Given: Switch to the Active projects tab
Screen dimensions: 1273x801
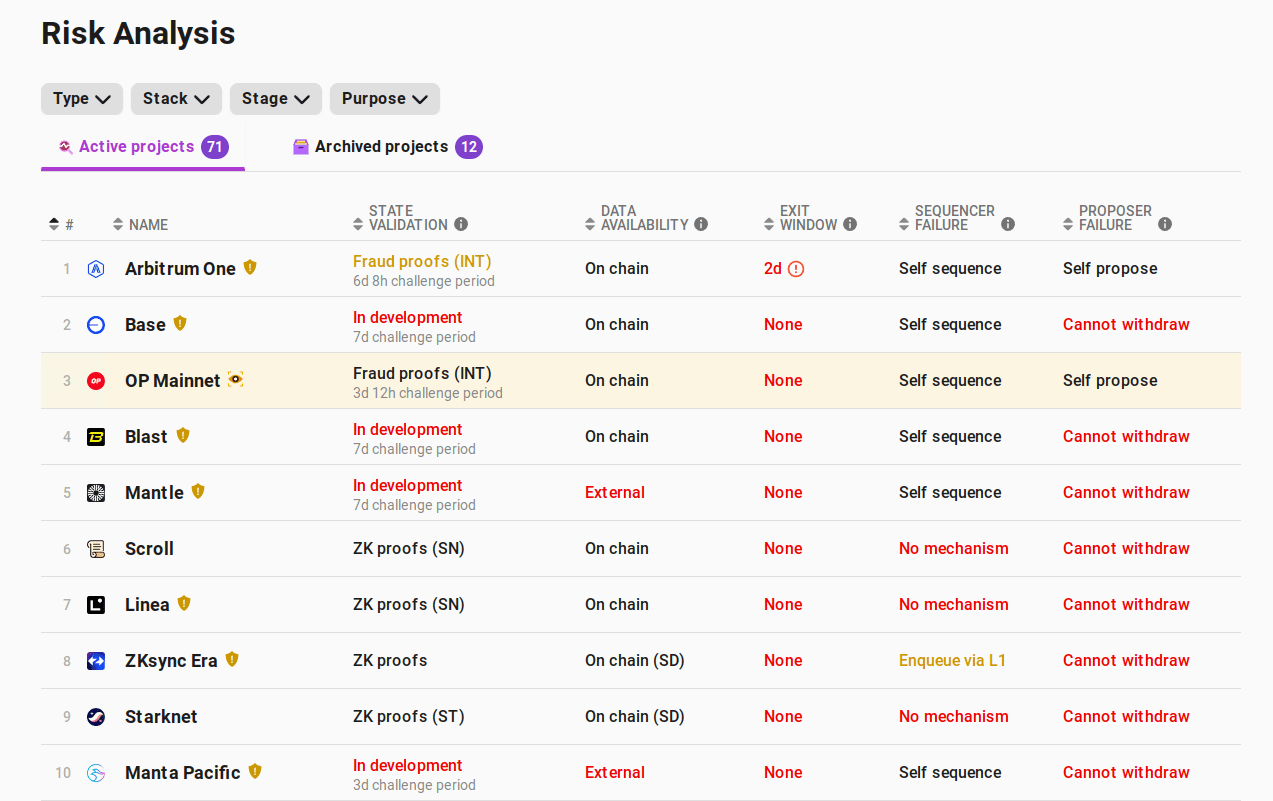Looking at the screenshot, I should [x=143, y=147].
